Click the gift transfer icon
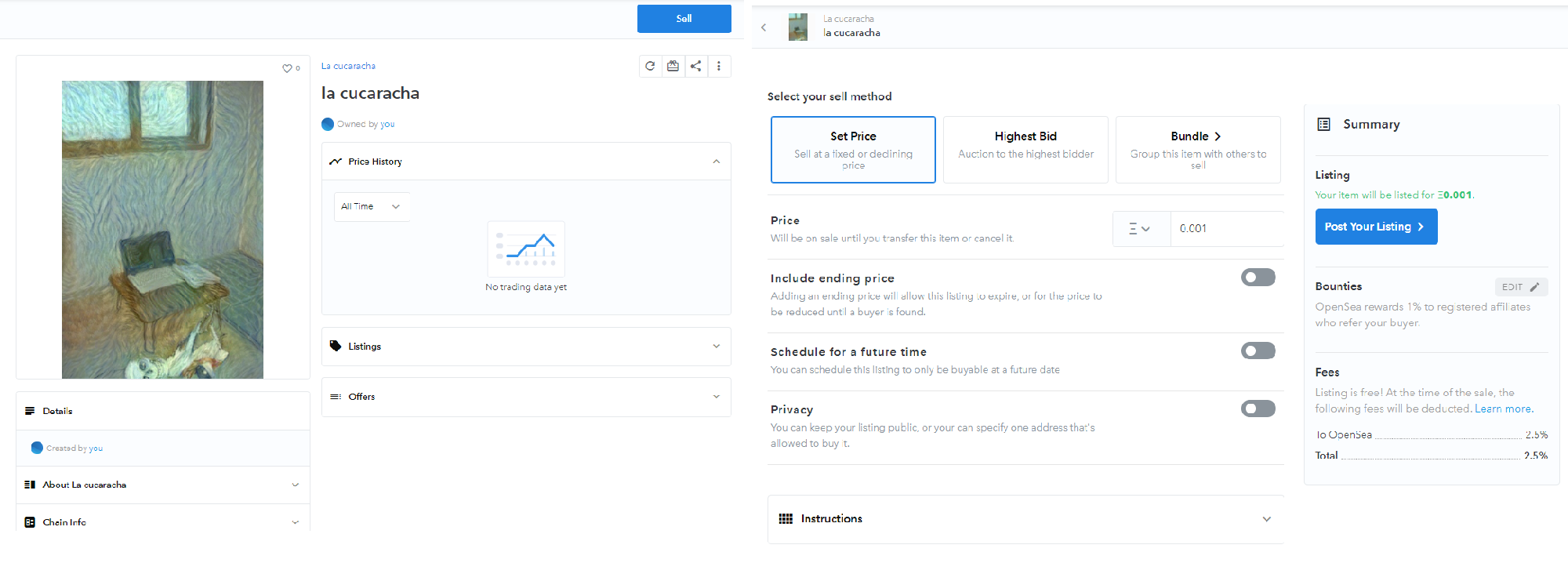Image resolution: width=1568 pixels, height=563 pixels. (673, 66)
